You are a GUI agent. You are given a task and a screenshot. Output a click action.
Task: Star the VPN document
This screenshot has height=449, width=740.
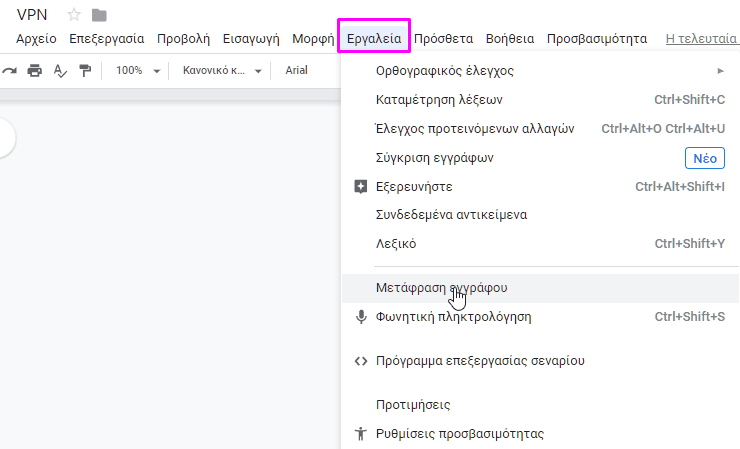(74, 15)
